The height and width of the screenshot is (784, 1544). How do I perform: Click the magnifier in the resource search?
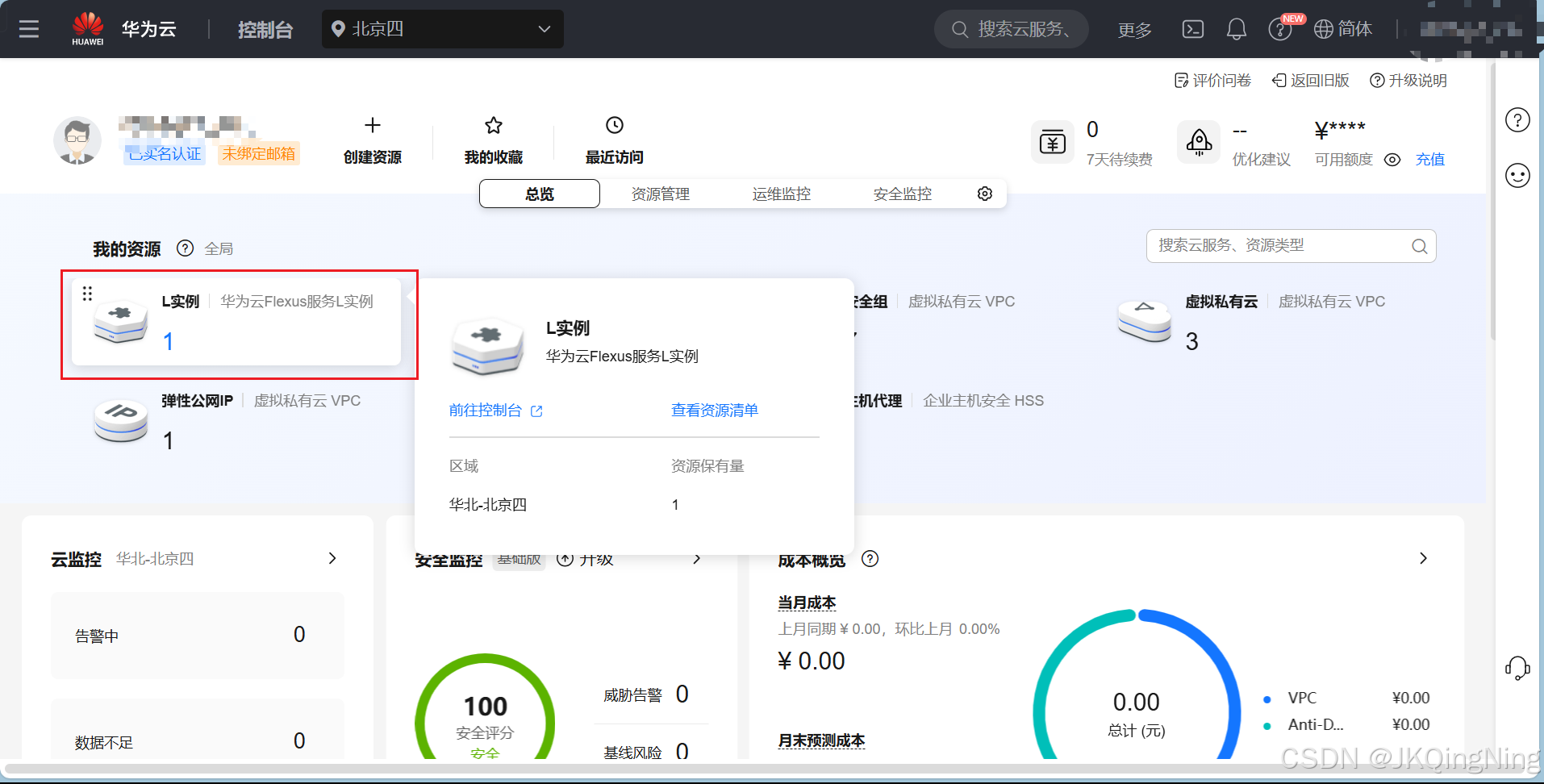1419,247
